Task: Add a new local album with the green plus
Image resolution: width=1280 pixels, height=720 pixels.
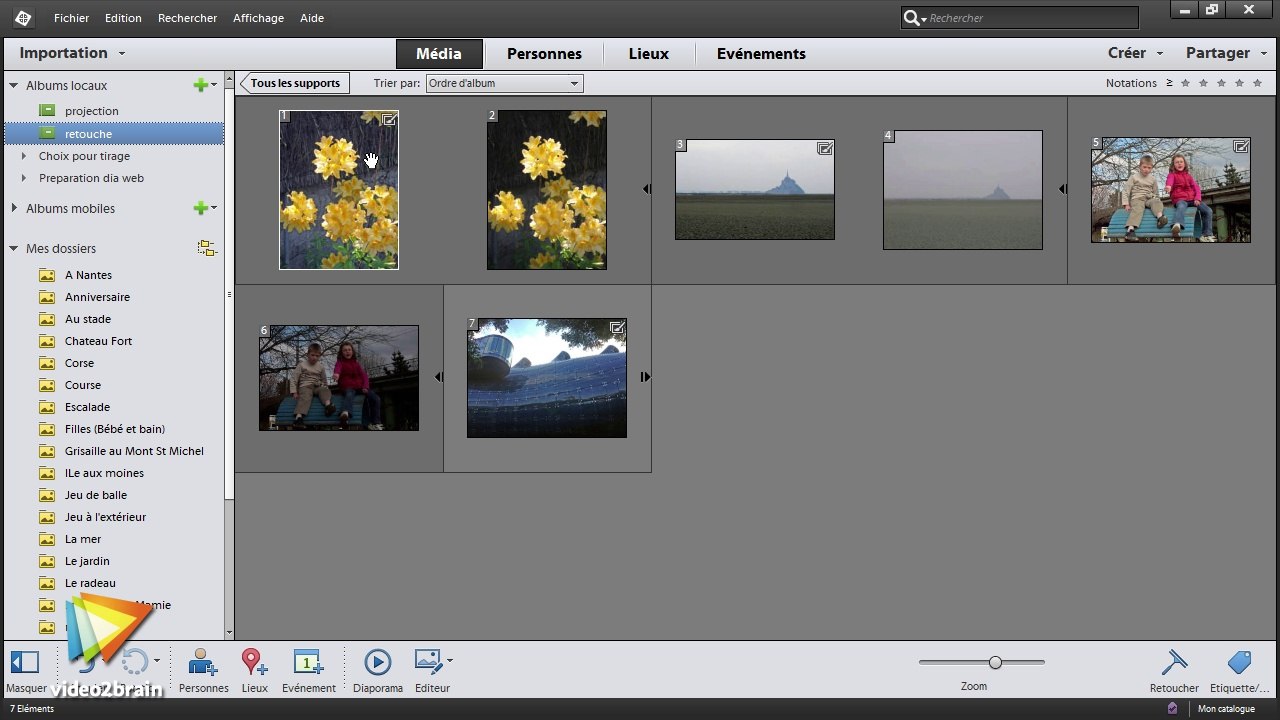Action: coord(200,85)
